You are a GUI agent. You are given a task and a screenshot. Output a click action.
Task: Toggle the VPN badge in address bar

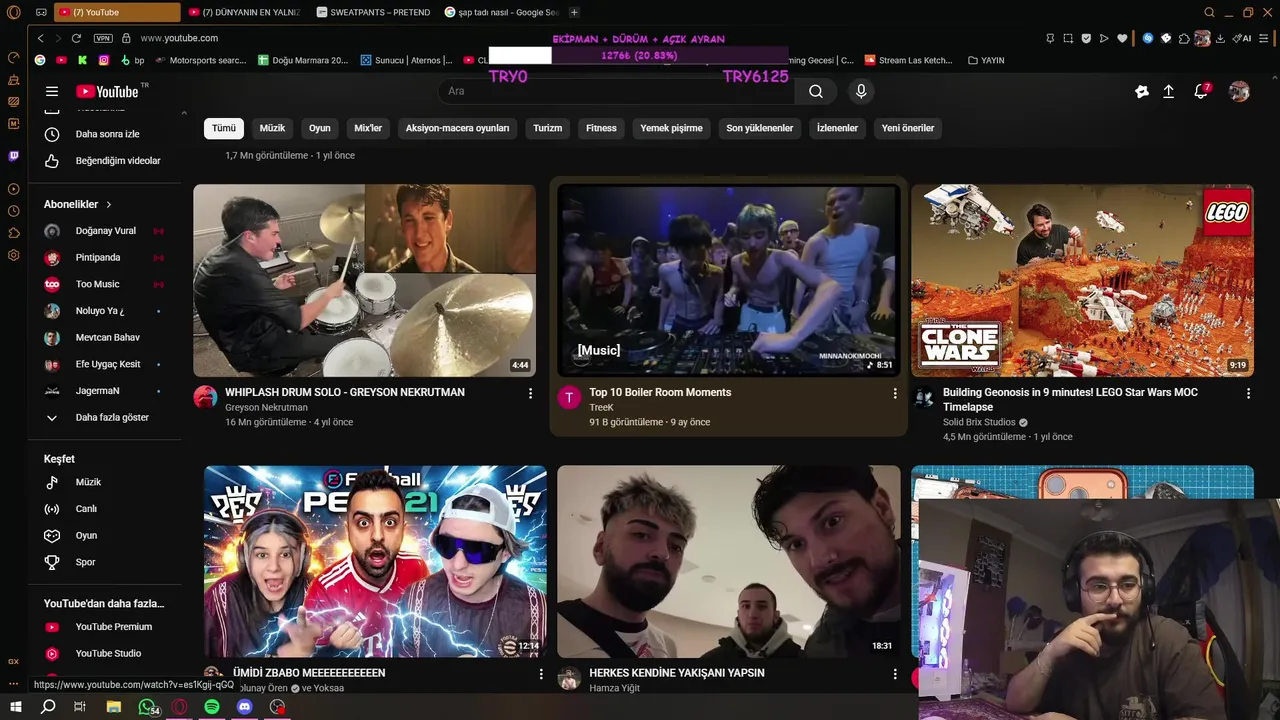103,38
